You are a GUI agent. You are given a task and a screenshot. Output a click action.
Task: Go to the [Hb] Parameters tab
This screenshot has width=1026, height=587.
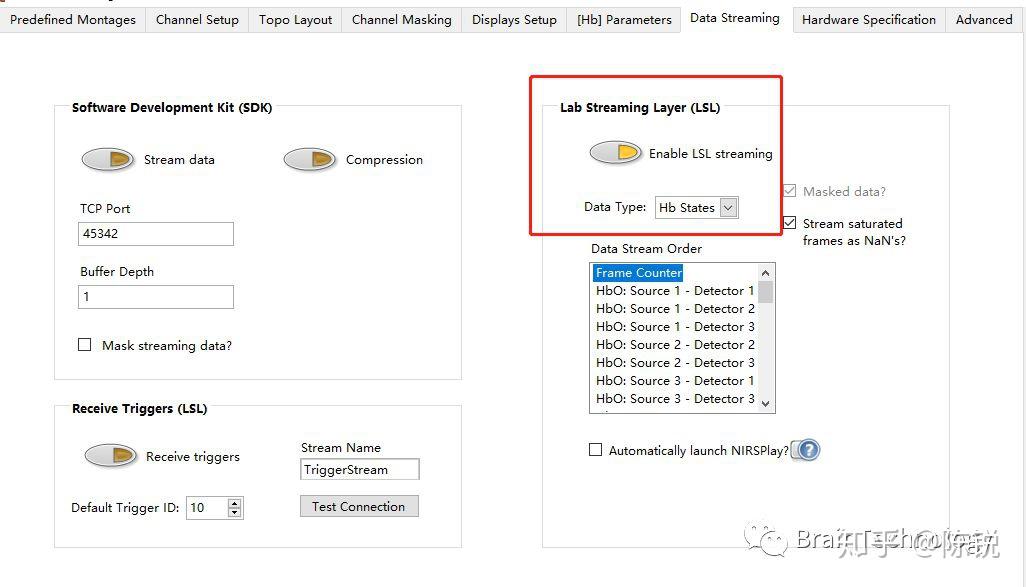click(x=623, y=19)
